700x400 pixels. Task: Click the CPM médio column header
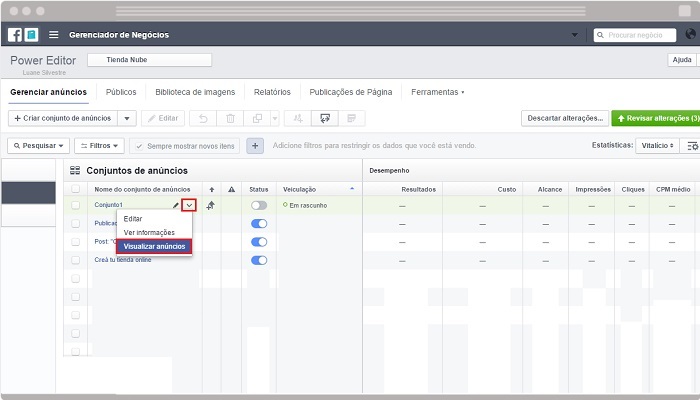(x=673, y=189)
